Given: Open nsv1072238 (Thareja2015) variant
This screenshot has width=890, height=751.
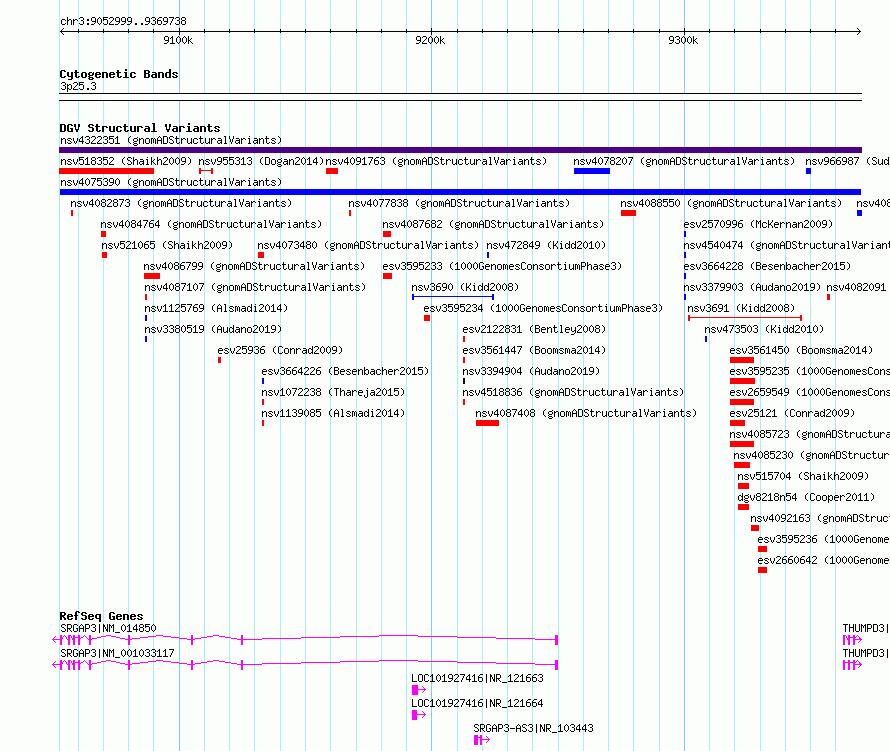Looking at the screenshot, I should coord(333,392).
